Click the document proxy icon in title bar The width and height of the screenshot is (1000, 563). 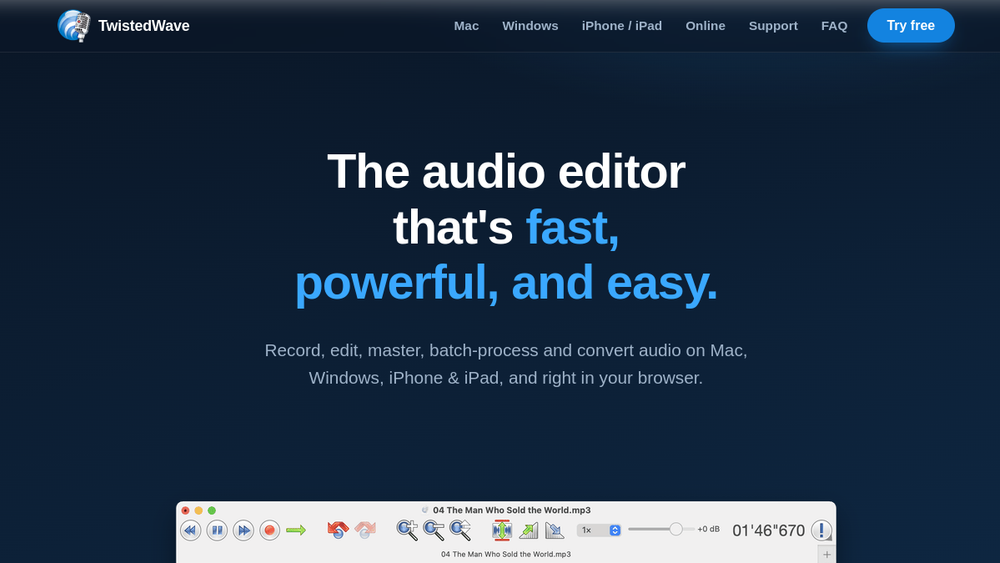[425, 510]
